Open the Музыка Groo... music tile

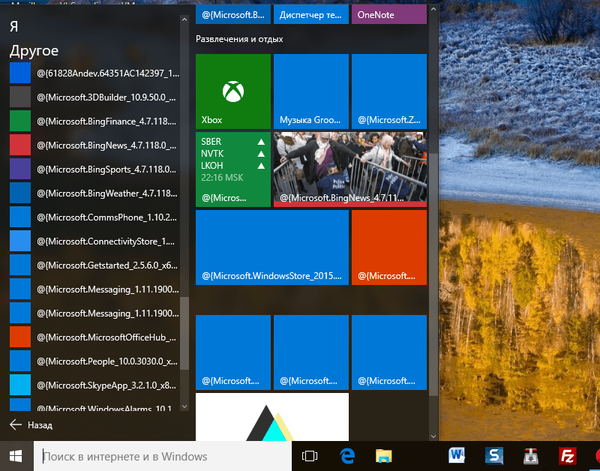click(x=311, y=91)
